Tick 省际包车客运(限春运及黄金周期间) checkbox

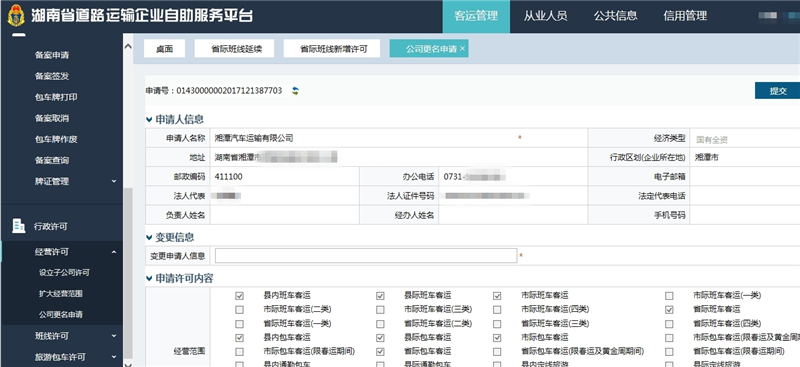tap(497, 352)
